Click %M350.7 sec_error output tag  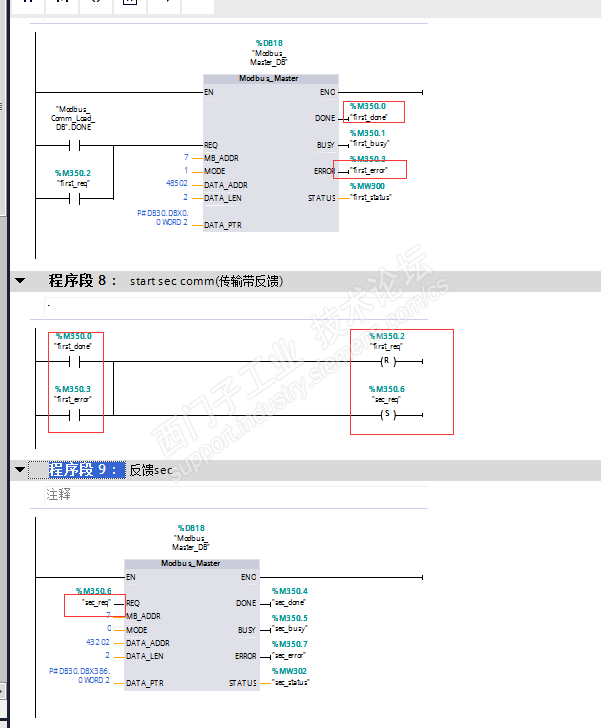point(290,650)
